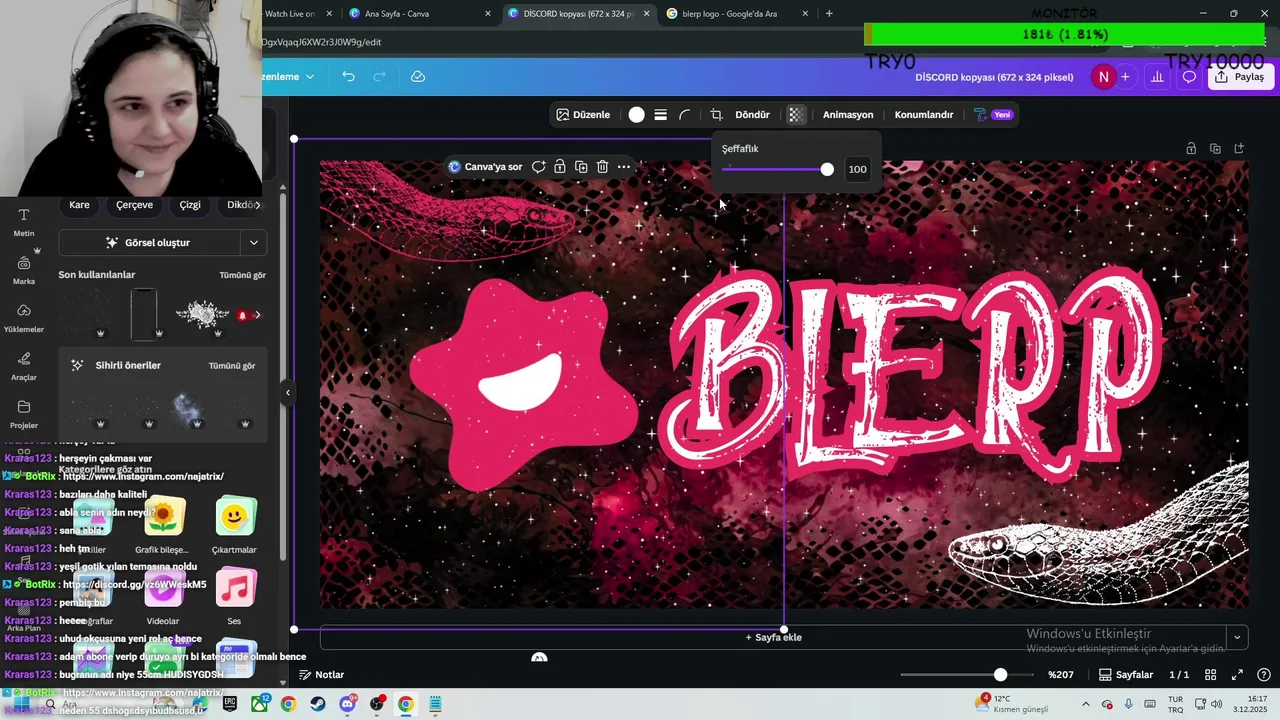Lock the selected element
1280x720 pixels.
(x=560, y=167)
